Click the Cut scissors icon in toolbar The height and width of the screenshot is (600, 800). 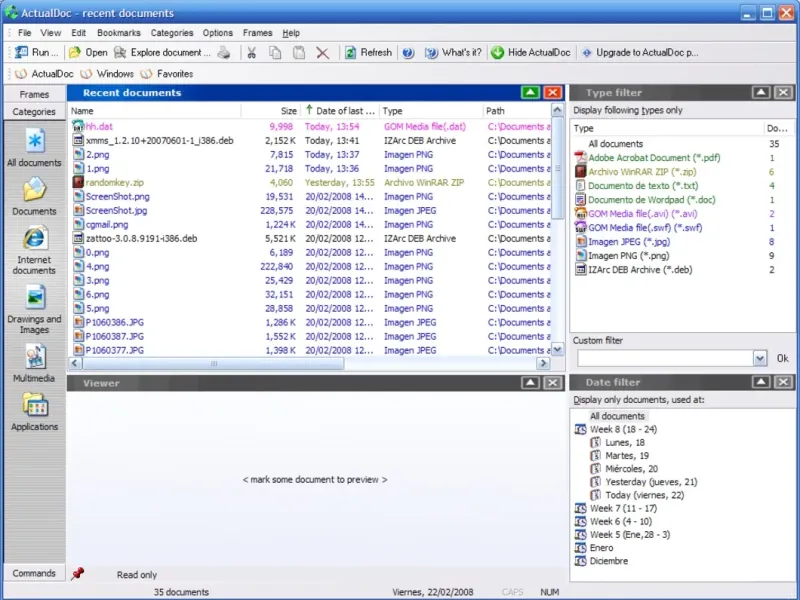click(x=252, y=53)
